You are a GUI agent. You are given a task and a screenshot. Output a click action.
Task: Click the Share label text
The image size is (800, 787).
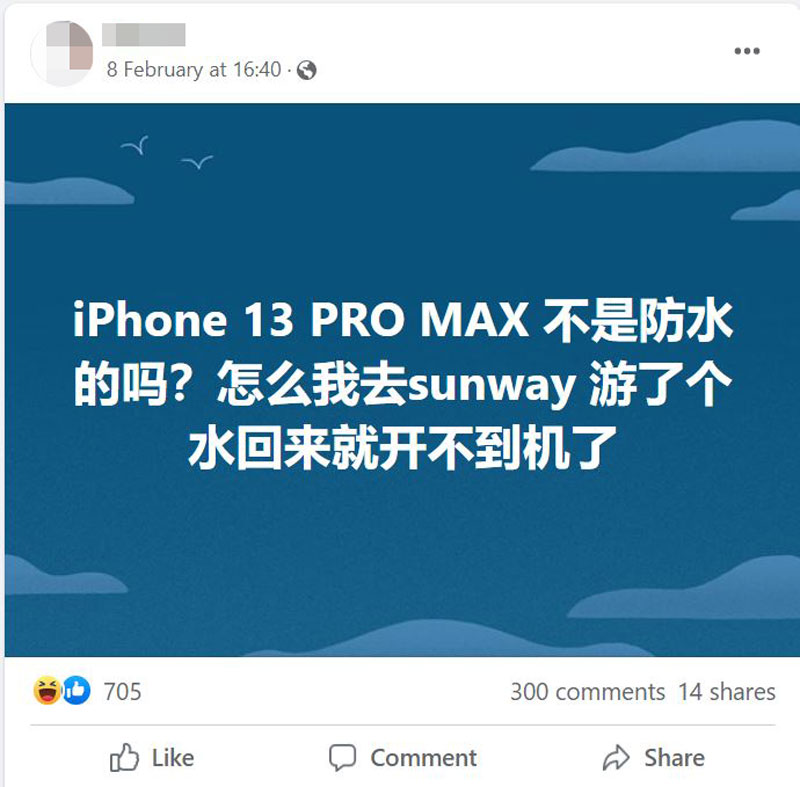click(674, 758)
